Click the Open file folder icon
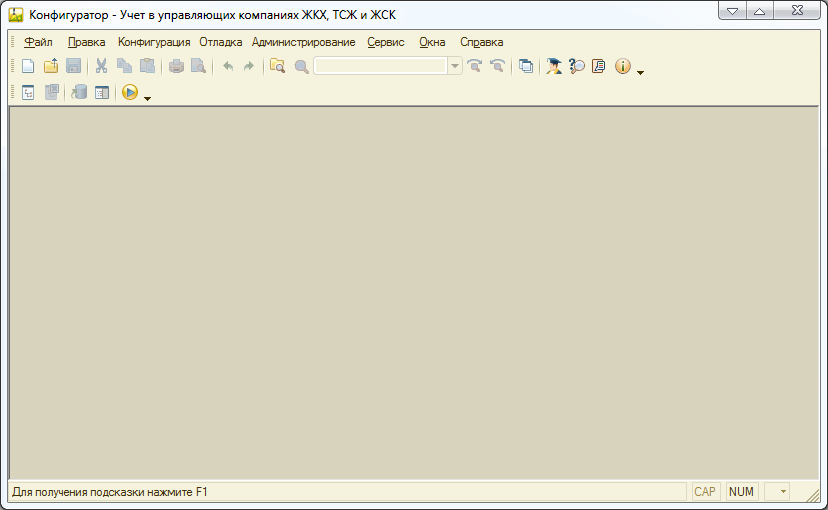Image resolution: width=828 pixels, height=510 pixels. click(x=51, y=66)
